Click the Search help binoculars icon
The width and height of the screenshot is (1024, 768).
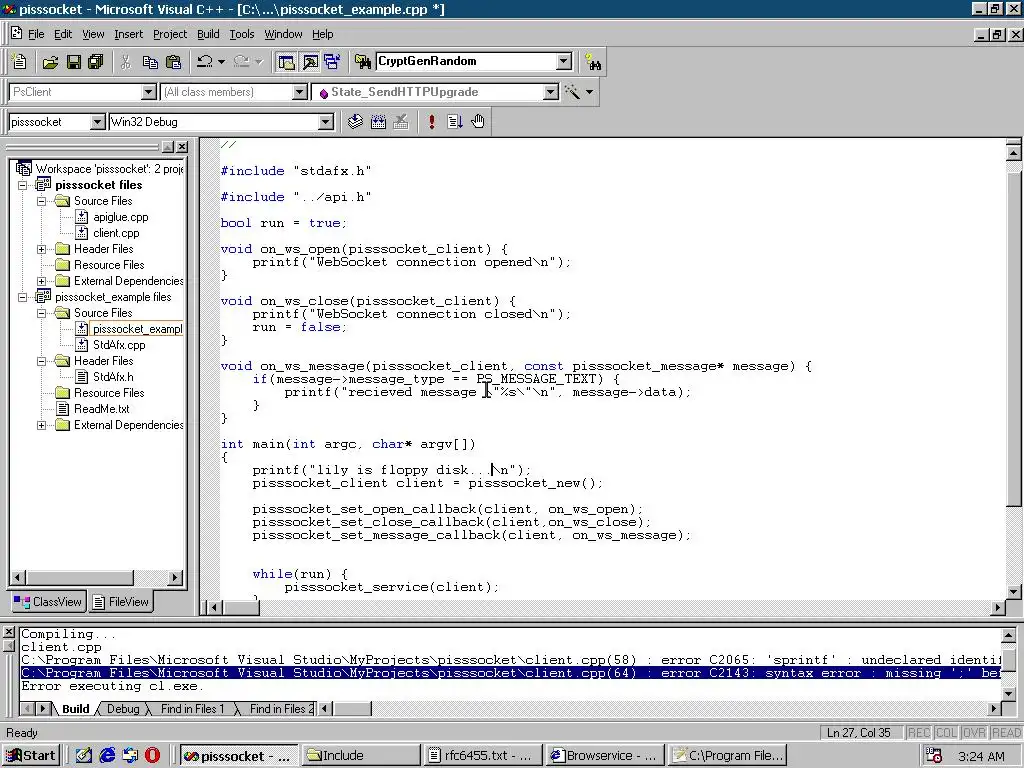(x=592, y=62)
